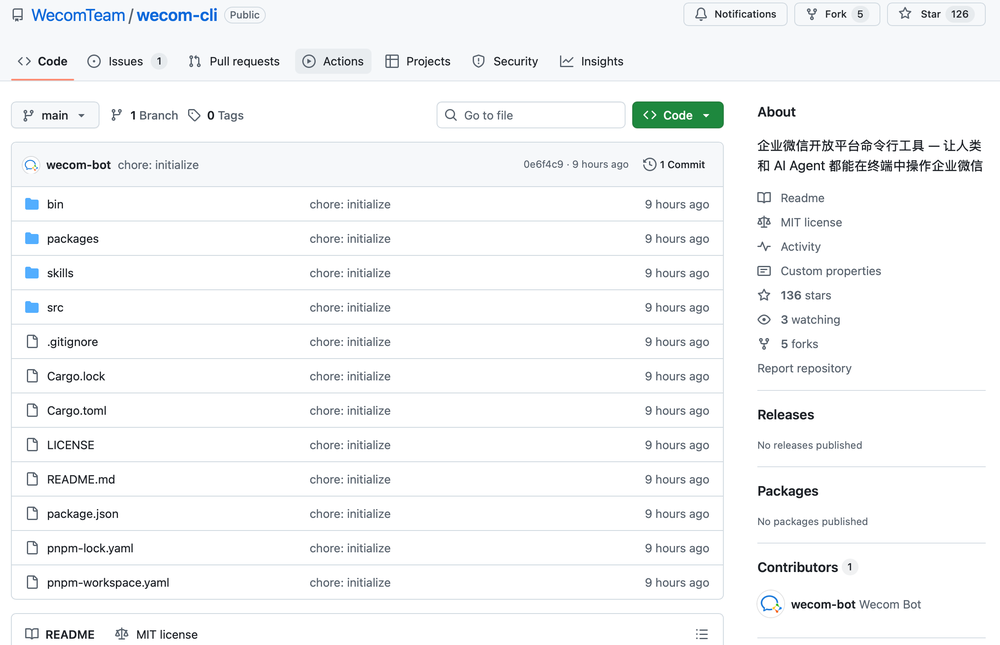Click the eye icon beside 3 watching

coord(765,319)
